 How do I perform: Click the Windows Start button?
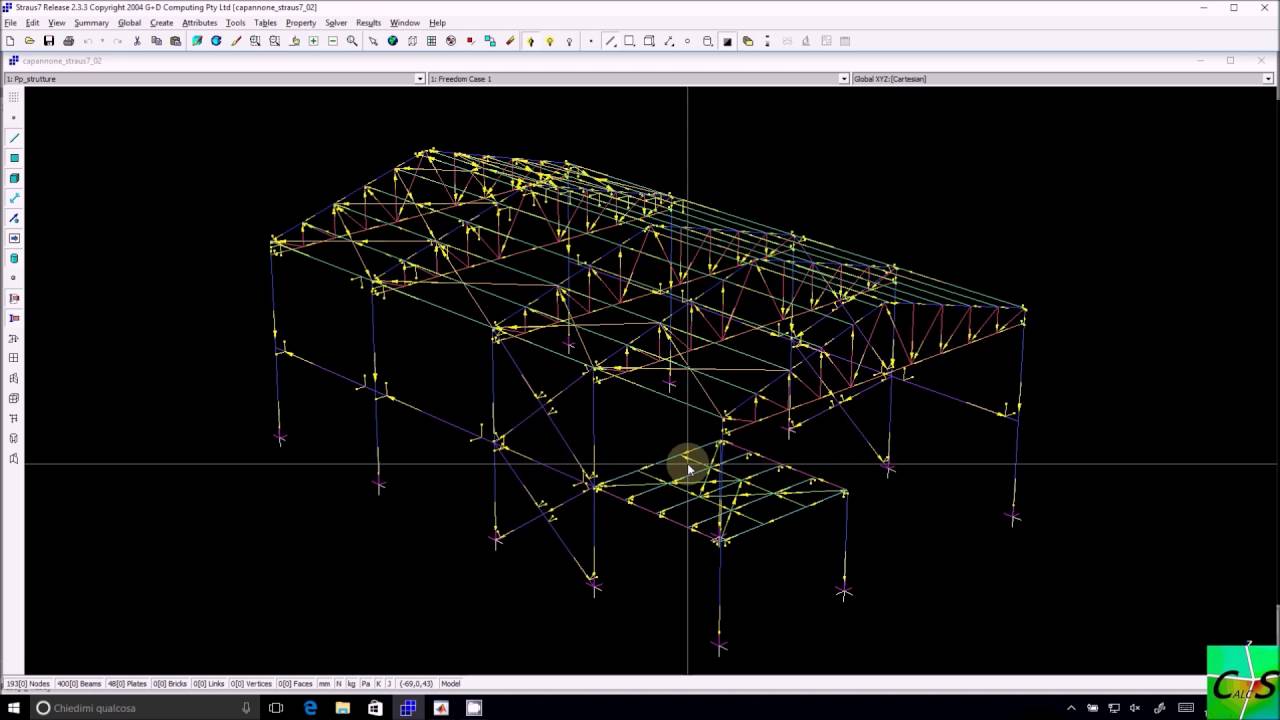point(14,708)
